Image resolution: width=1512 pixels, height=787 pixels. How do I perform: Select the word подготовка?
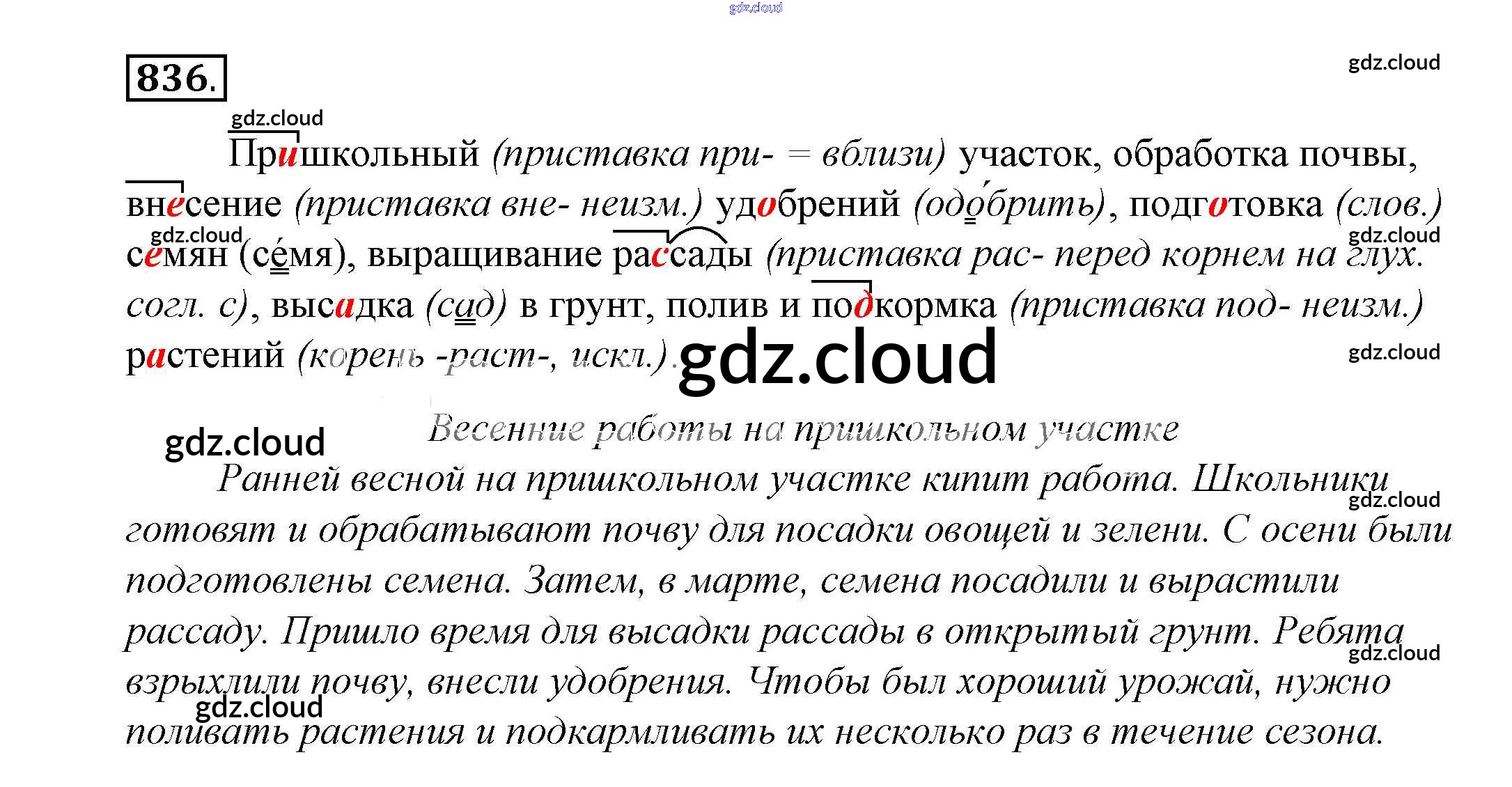pyautogui.click(x=1225, y=205)
